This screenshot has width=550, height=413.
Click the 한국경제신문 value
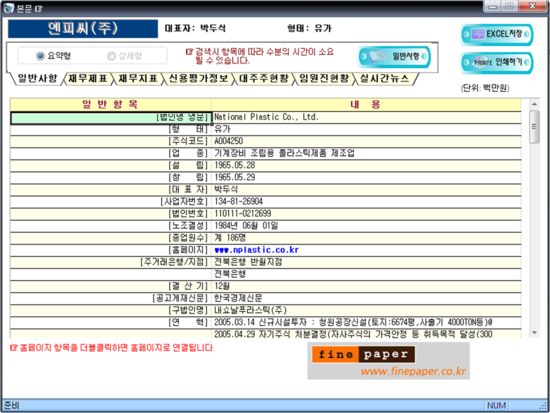pyautogui.click(x=238, y=298)
